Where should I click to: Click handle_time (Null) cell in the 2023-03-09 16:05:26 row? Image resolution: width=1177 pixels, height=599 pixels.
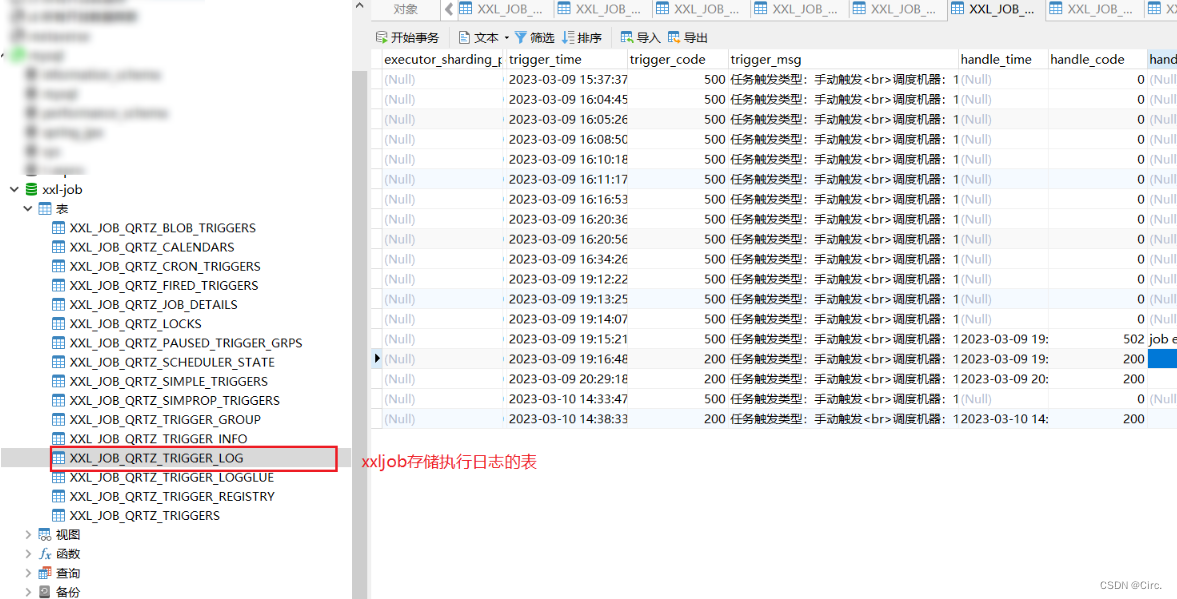(1004, 119)
